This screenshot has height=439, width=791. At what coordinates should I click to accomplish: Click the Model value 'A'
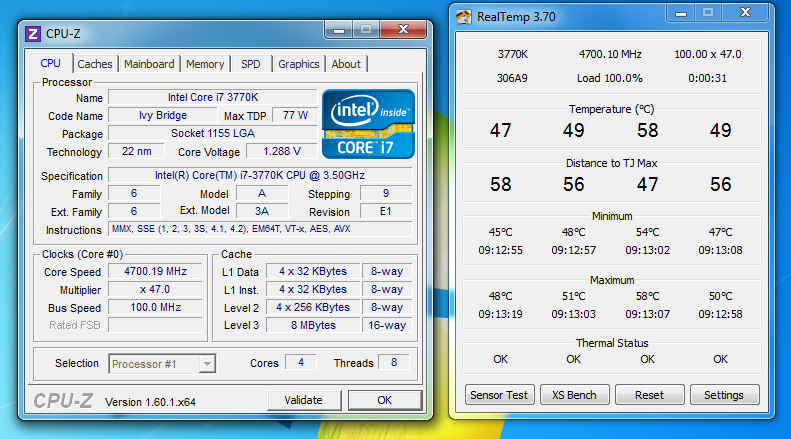(262, 193)
